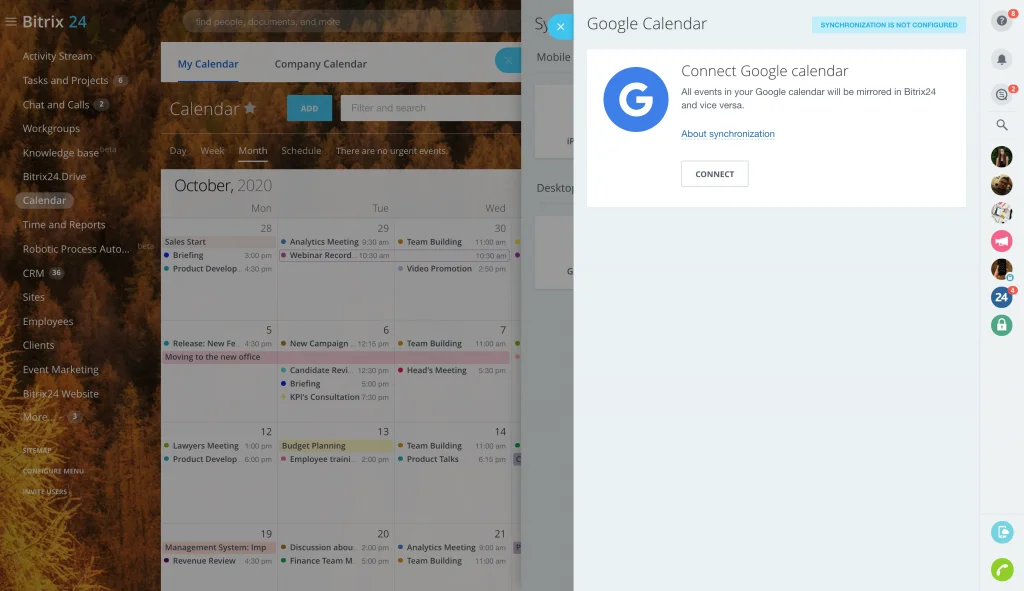Open the help question mark icon
Screen dimensions: 1024x591
[x=1001, y=21]
